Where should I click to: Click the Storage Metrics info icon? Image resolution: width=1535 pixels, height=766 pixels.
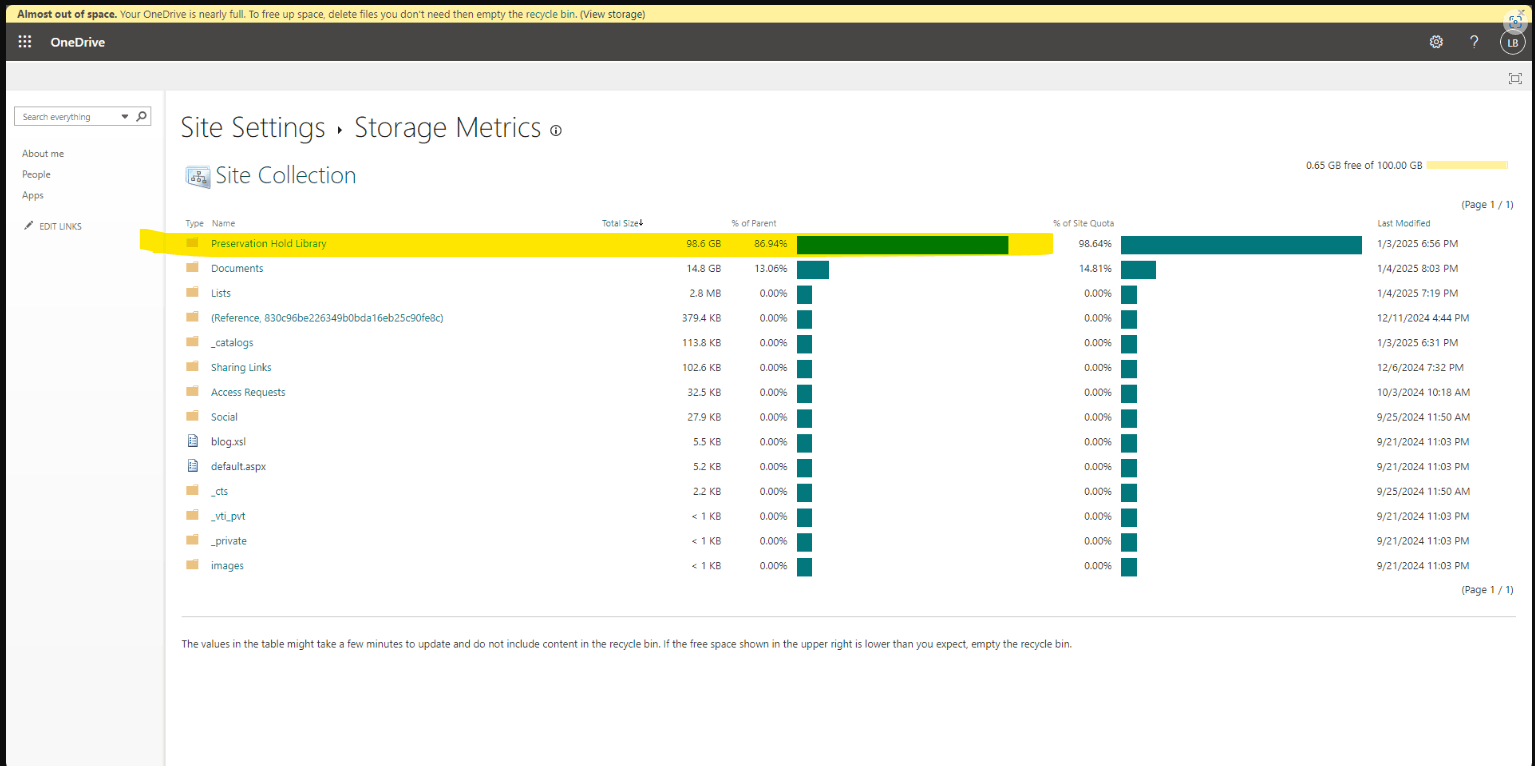tap(556, 130)
